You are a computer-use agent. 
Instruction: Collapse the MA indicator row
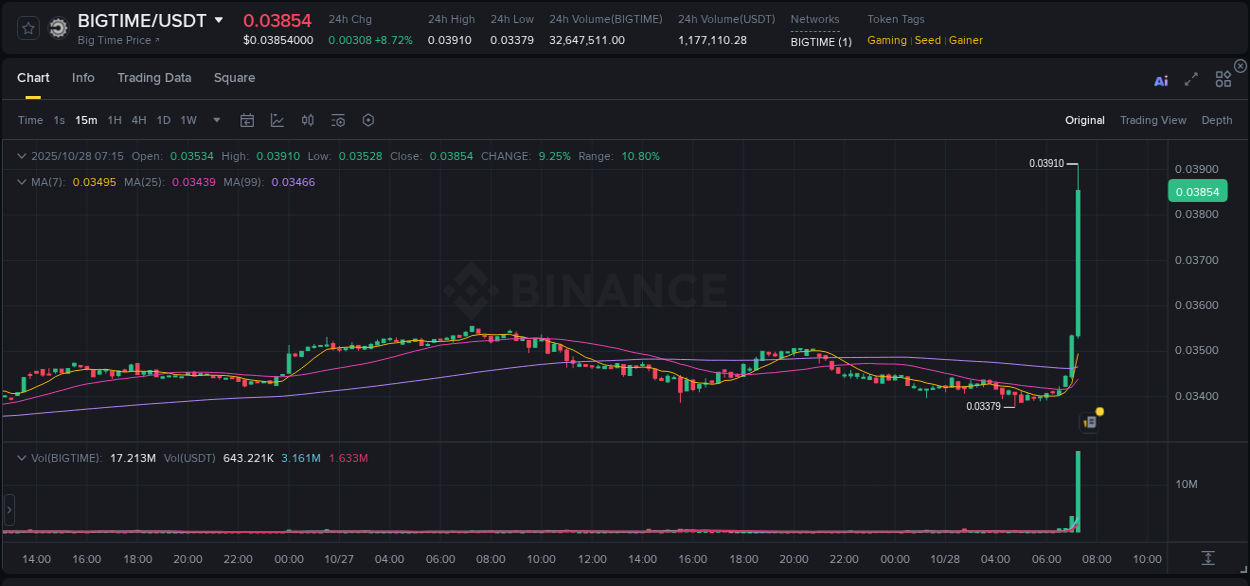coord(21,182)
